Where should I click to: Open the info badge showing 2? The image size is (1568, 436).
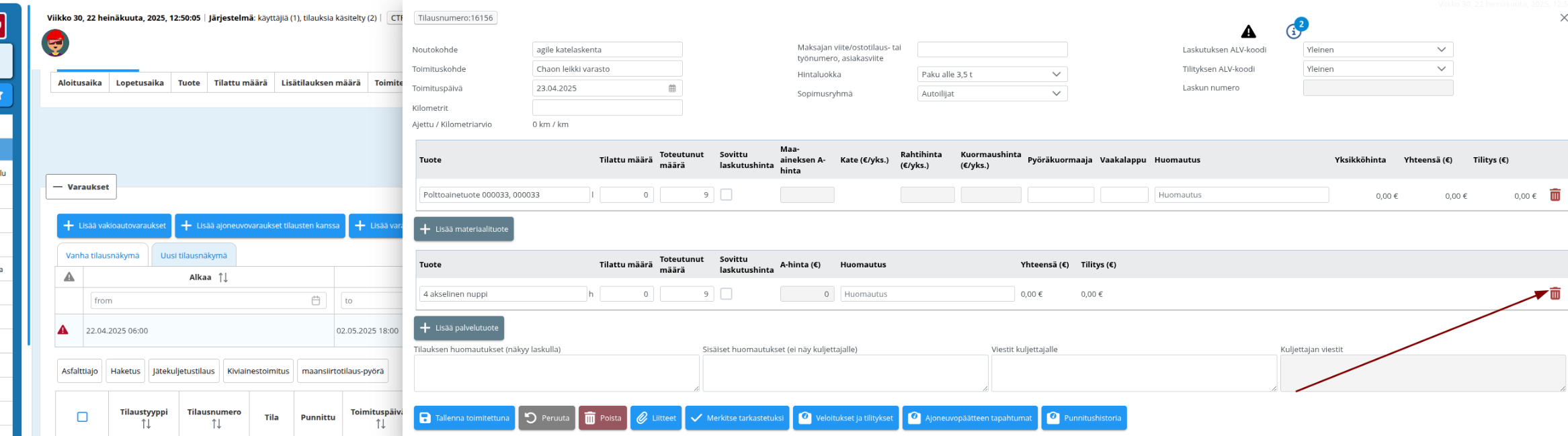(x=1295, y=30)
